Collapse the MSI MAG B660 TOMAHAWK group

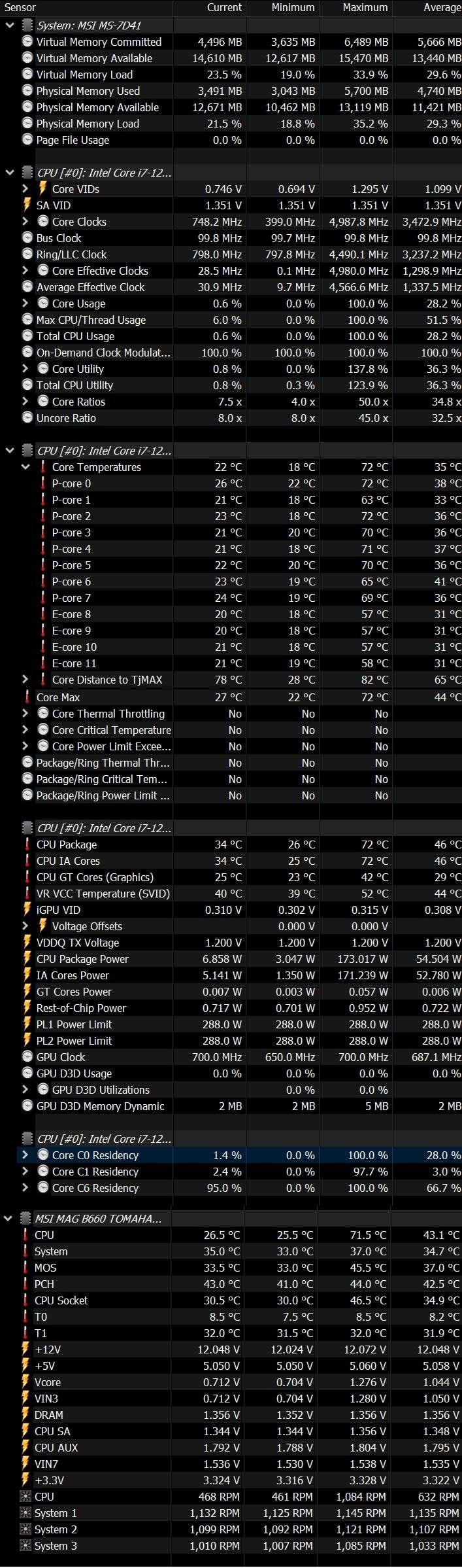9,1219
